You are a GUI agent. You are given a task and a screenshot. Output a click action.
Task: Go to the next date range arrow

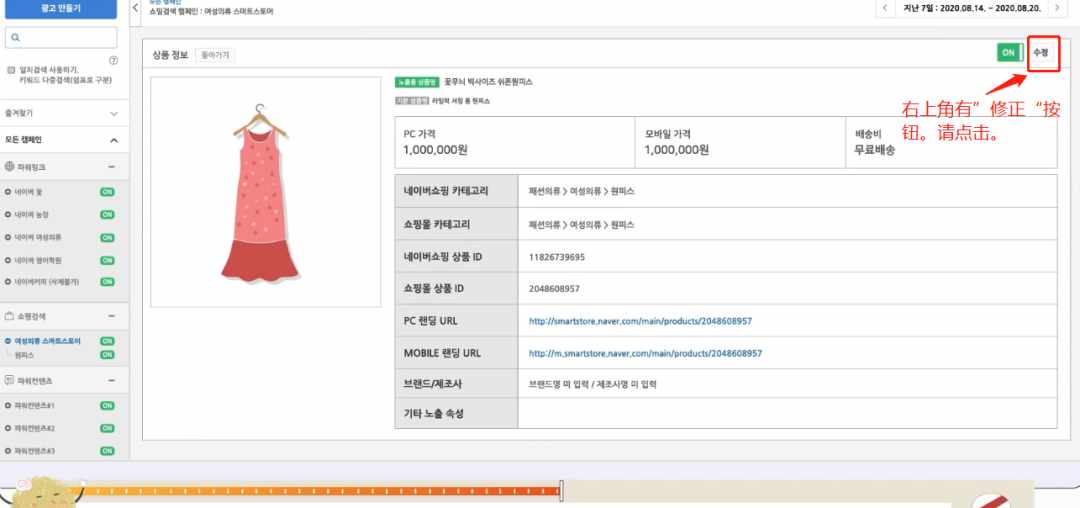tap(1057, 8)
